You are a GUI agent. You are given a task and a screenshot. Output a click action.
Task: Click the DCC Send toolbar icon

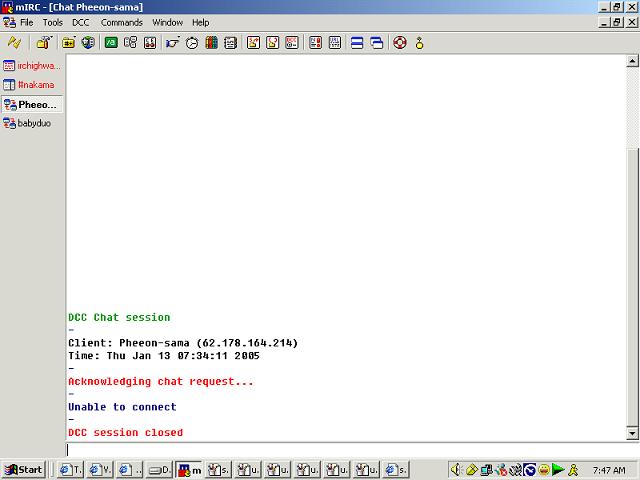click(x=253, y=42)
